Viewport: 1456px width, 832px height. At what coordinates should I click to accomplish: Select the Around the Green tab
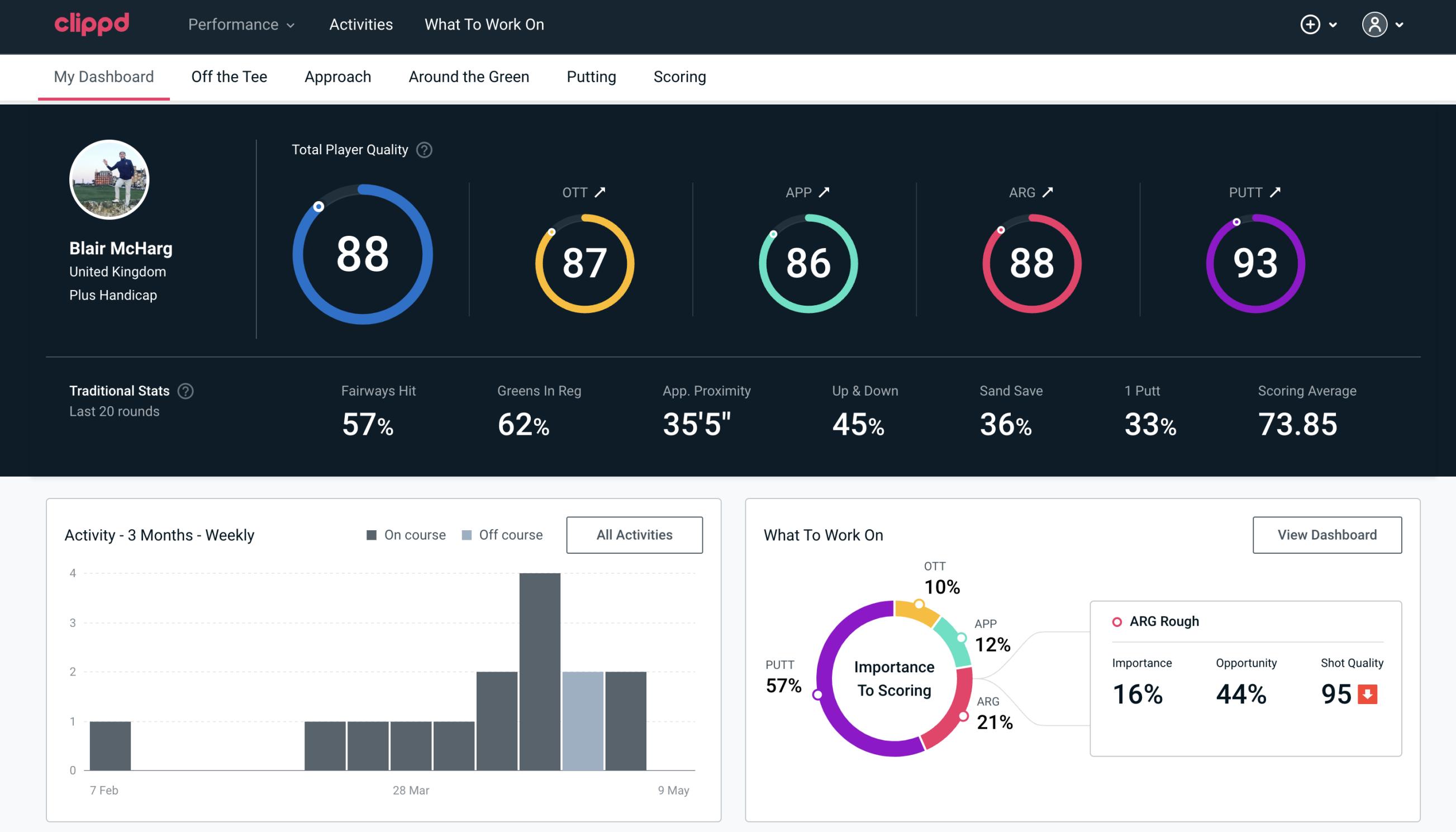(x=469, y=76)
